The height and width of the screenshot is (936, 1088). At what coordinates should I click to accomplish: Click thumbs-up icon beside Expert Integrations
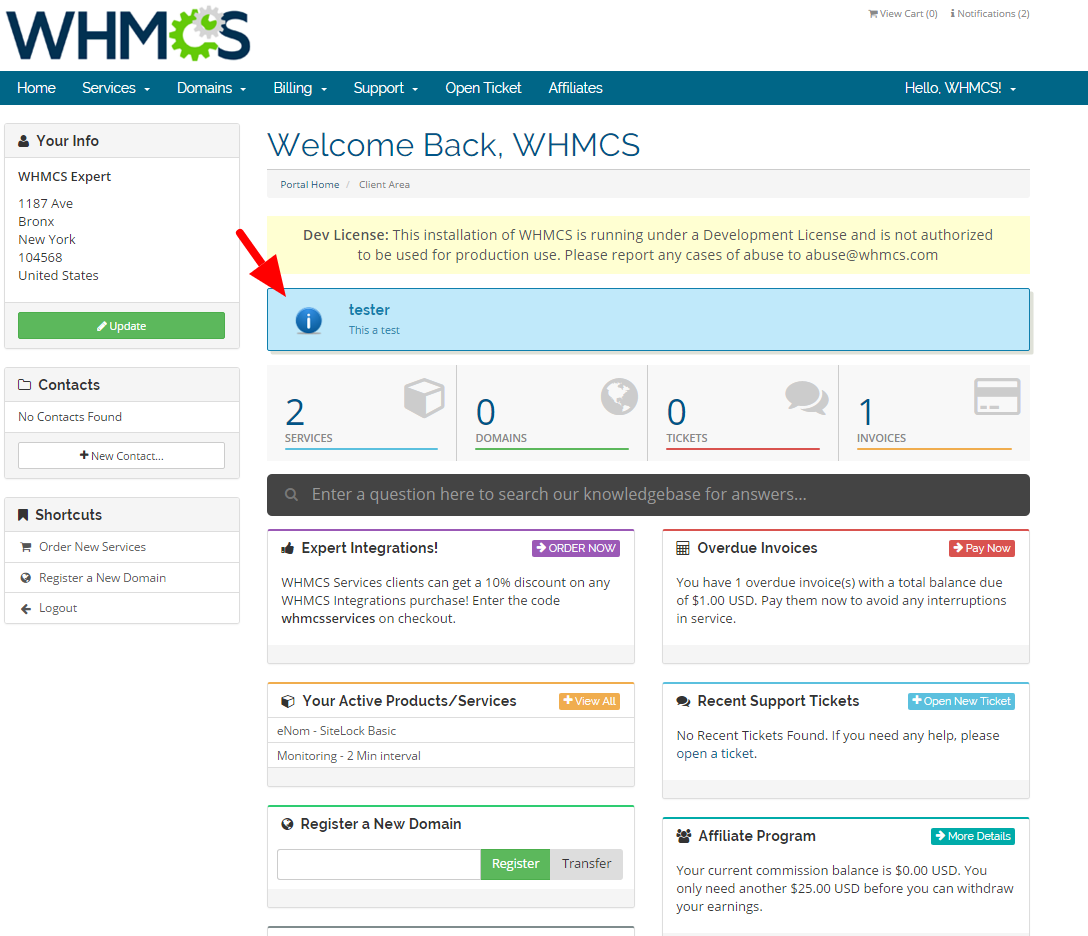tap(287, 548)
